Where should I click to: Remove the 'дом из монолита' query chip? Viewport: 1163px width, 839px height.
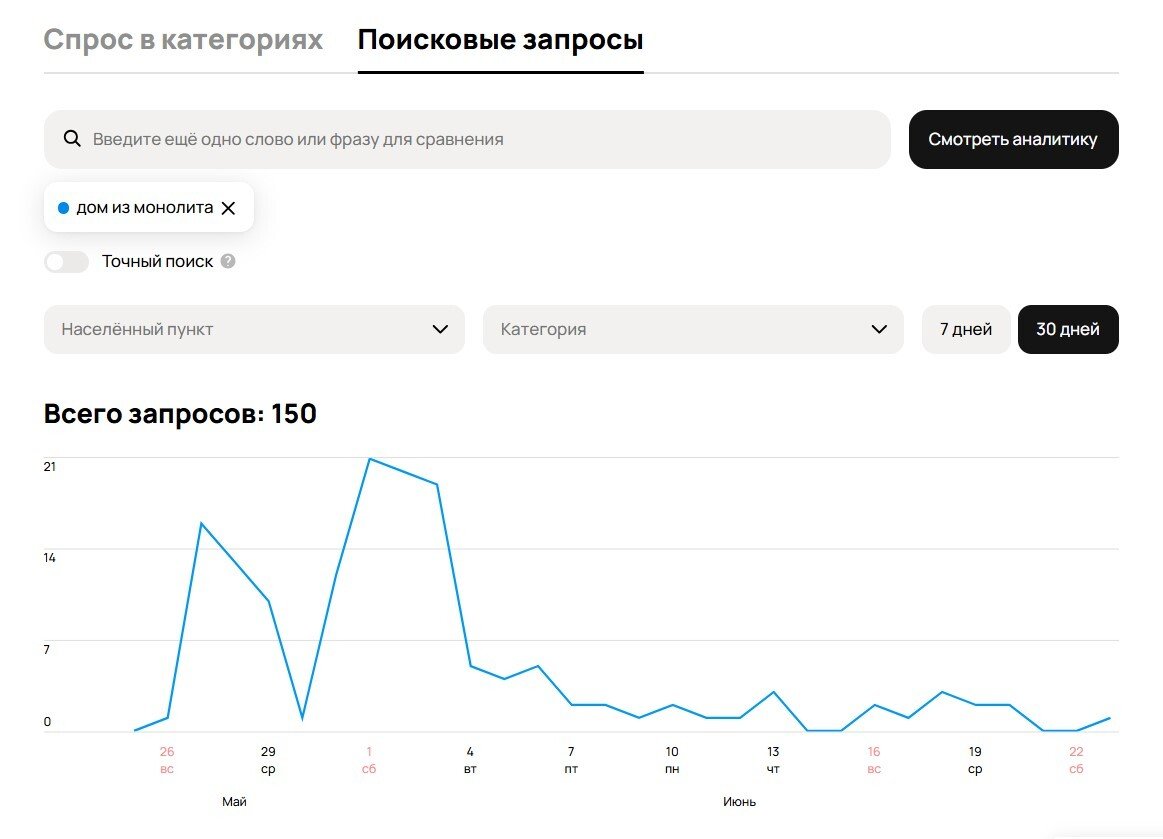(228, 208)
